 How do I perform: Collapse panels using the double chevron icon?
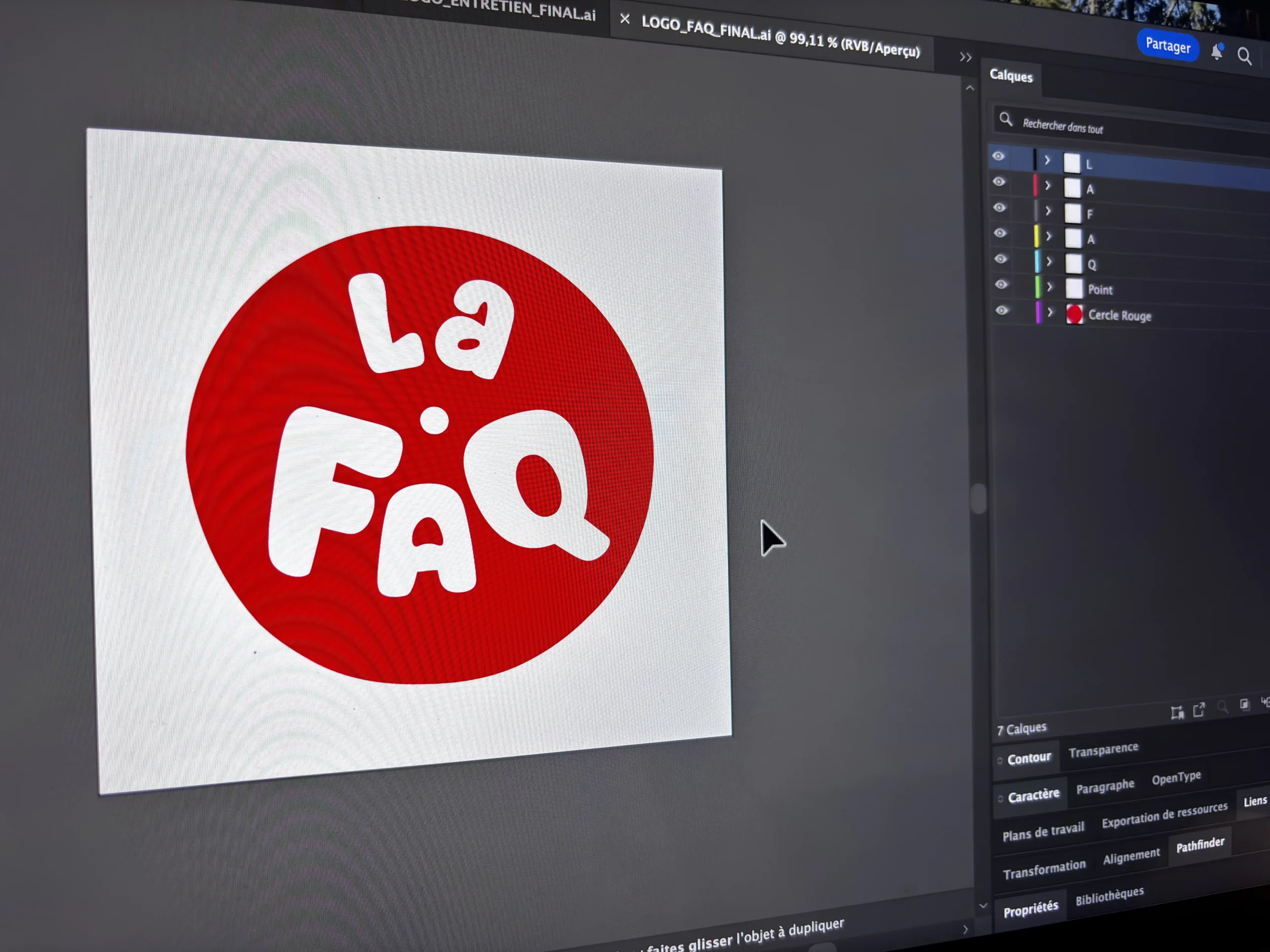pyautogui.click(x=966, y=58)
